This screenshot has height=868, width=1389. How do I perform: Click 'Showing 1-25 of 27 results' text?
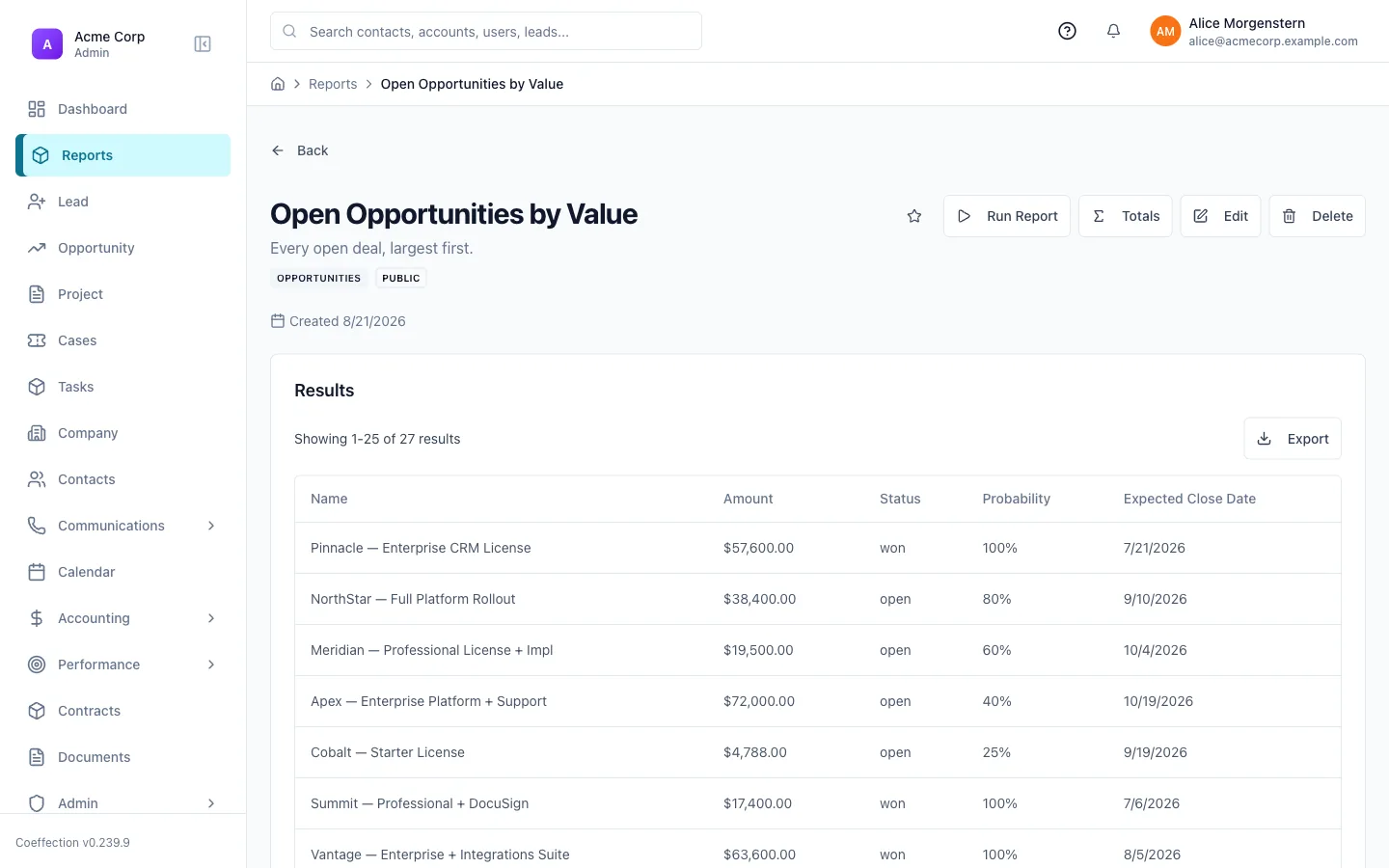(x=377, y=439)
